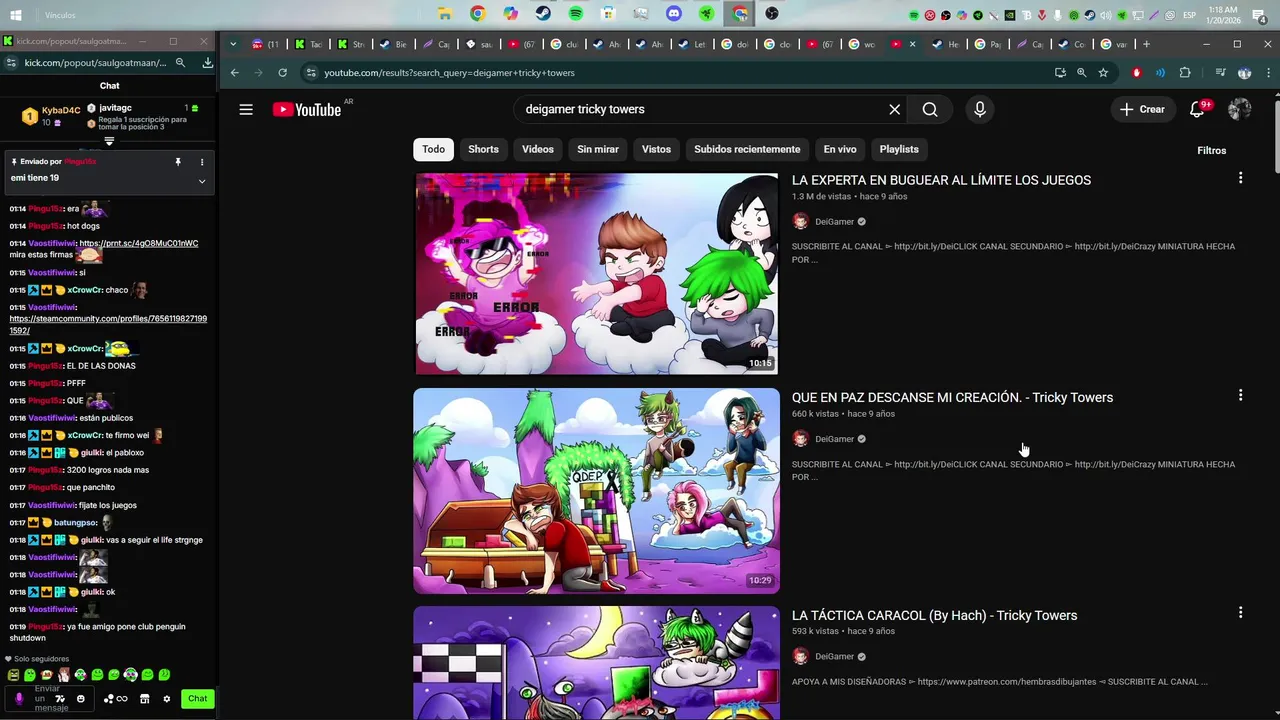The image size is (1280, 720).
Task: Open Discord from the taskbar
Action: [x=674, y=14]
